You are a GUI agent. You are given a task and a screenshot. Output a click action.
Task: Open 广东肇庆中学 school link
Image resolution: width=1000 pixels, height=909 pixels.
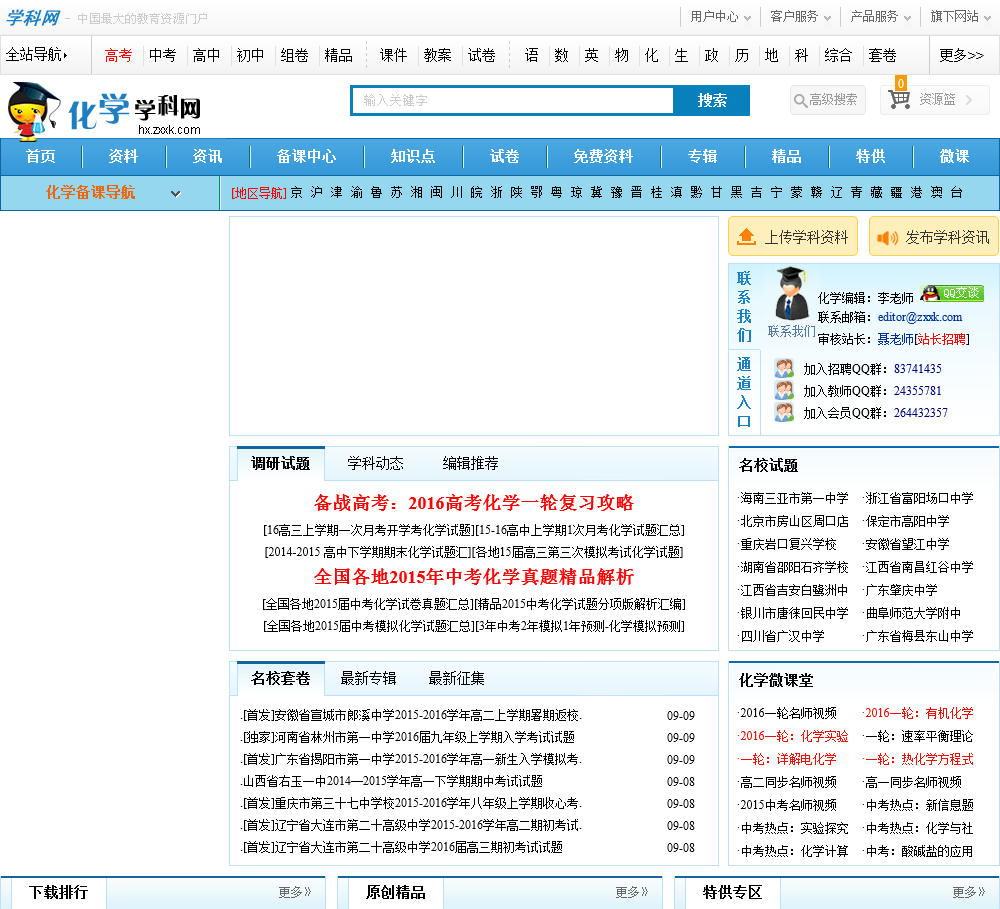[x=901, y=590]
